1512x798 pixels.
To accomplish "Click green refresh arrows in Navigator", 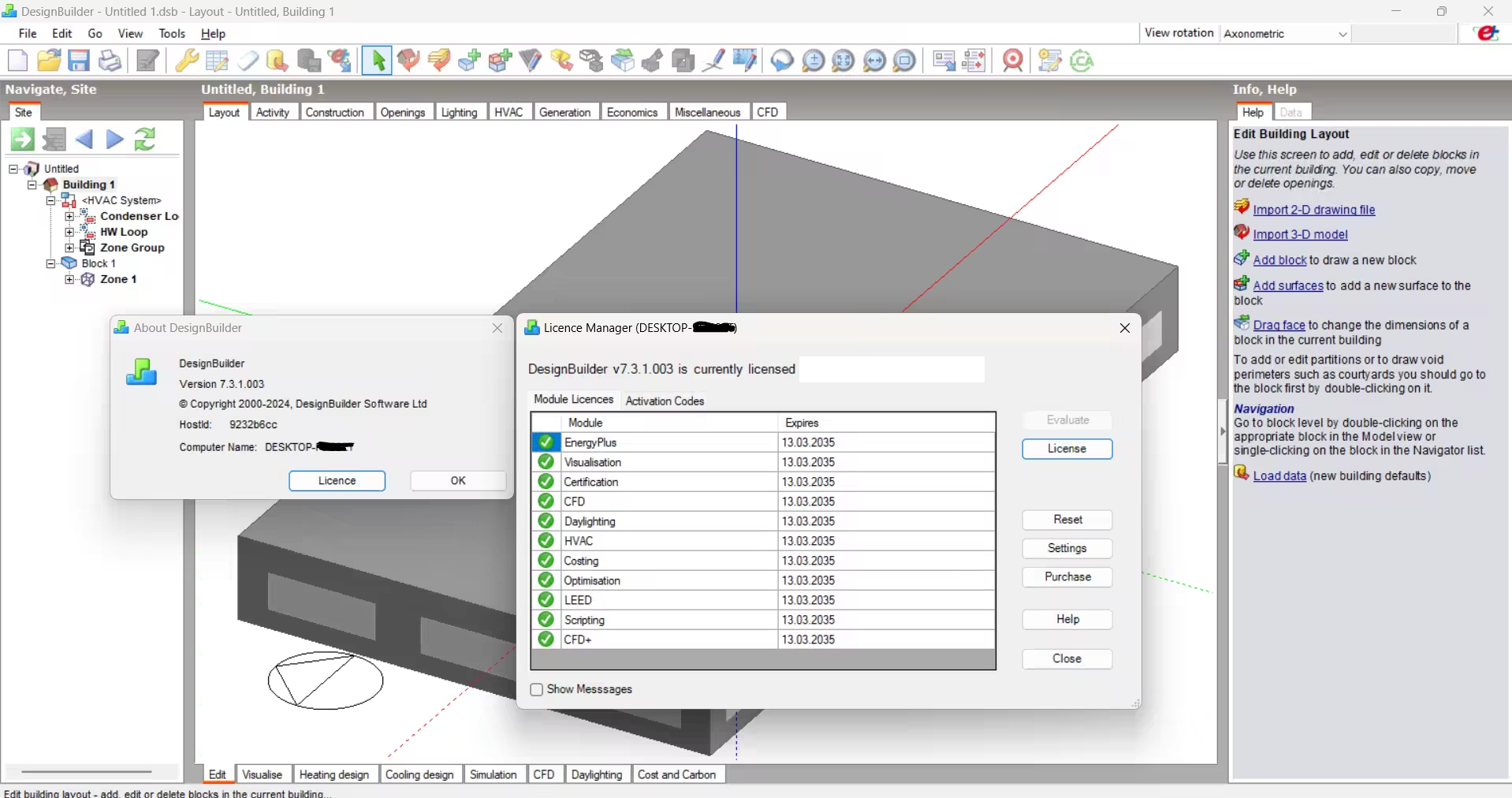I will tap(145, 140).
